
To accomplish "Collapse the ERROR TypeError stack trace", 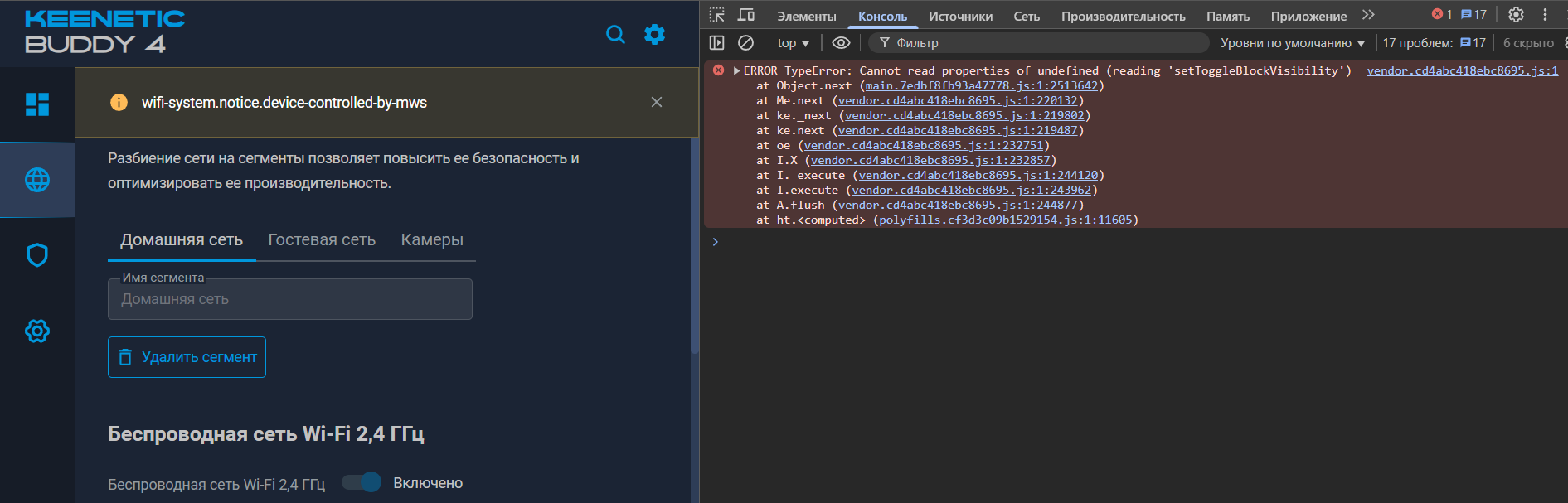I will pyautogui.click(x=736, y=70).
